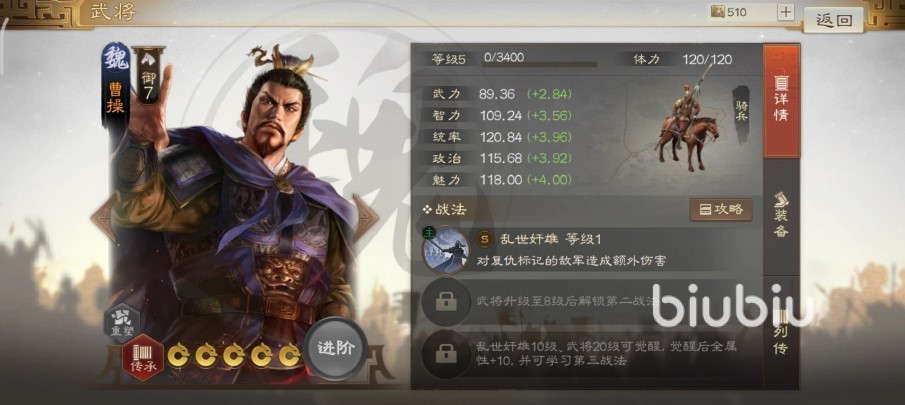Tap the first gold dragon star
905x405 pixels.
[178, 355]
